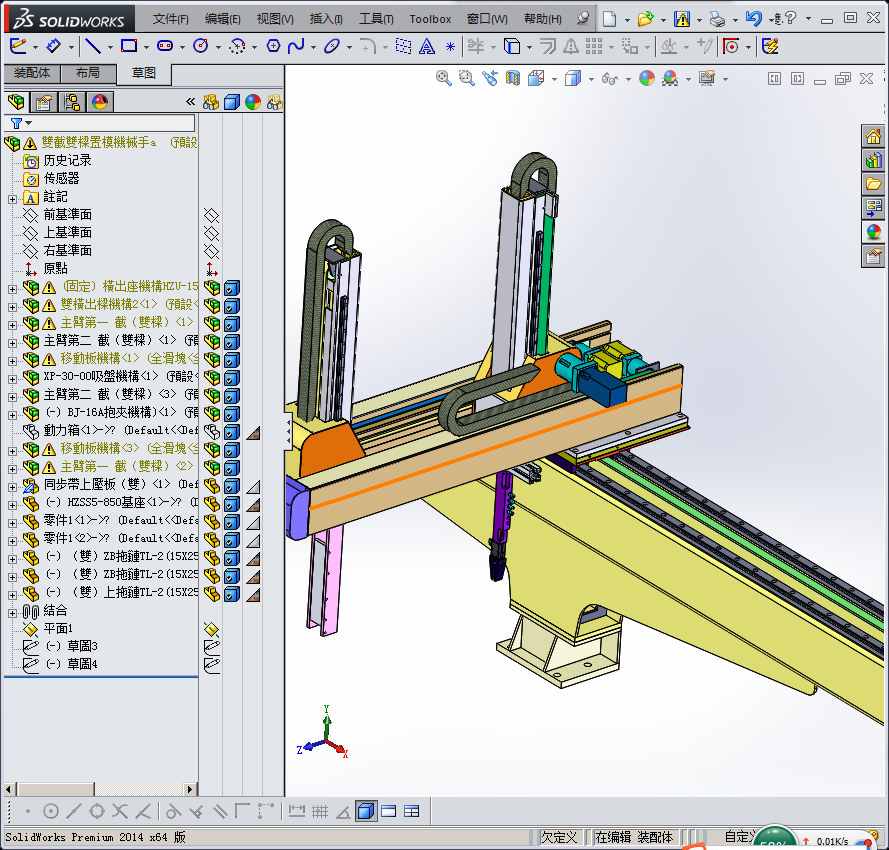Screen dimensions: 889x850
Task: Select 原點 origin in feature tree
Action: coord(56,269)
